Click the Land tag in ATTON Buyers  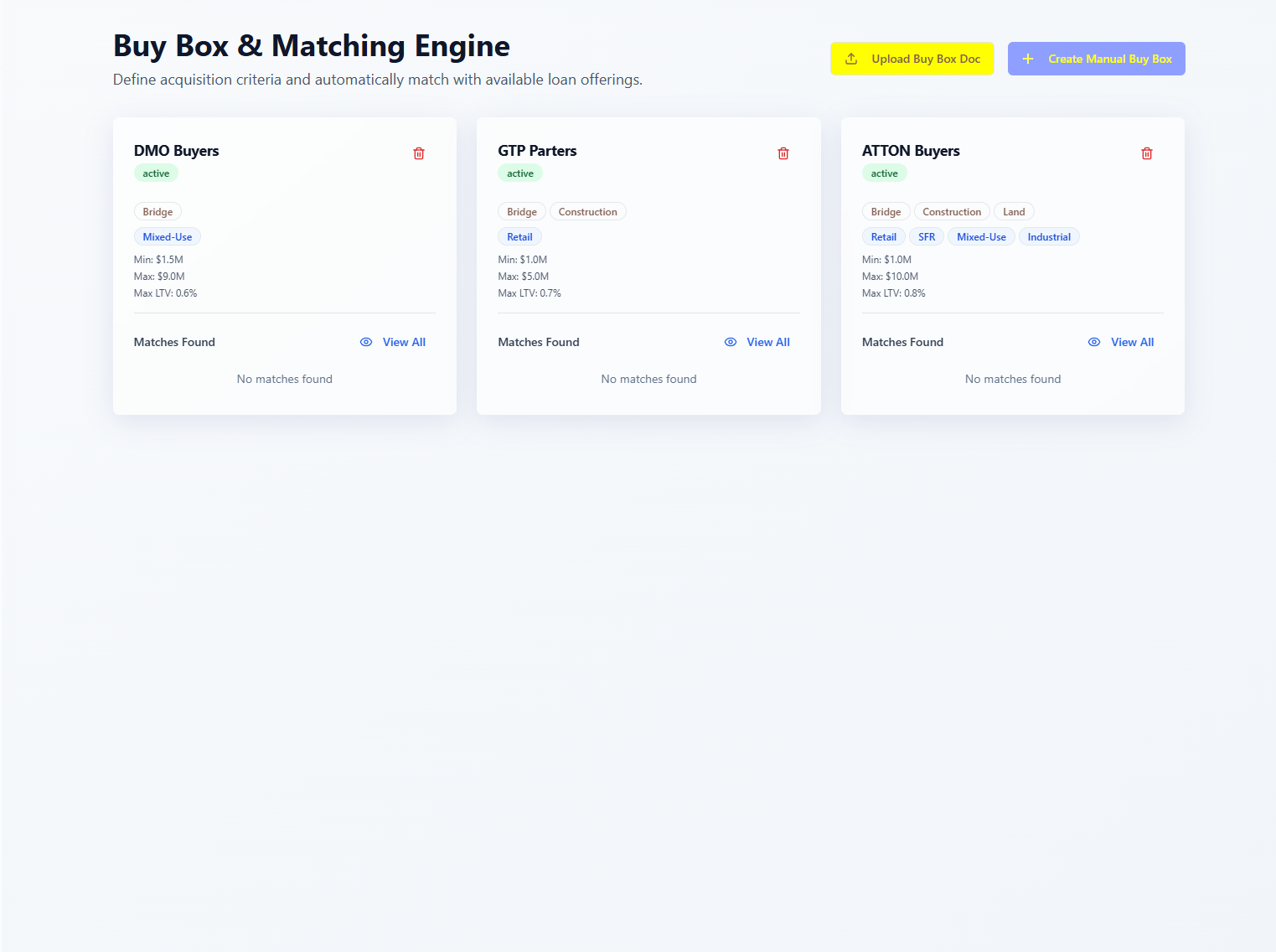(x=1014, y=212)
